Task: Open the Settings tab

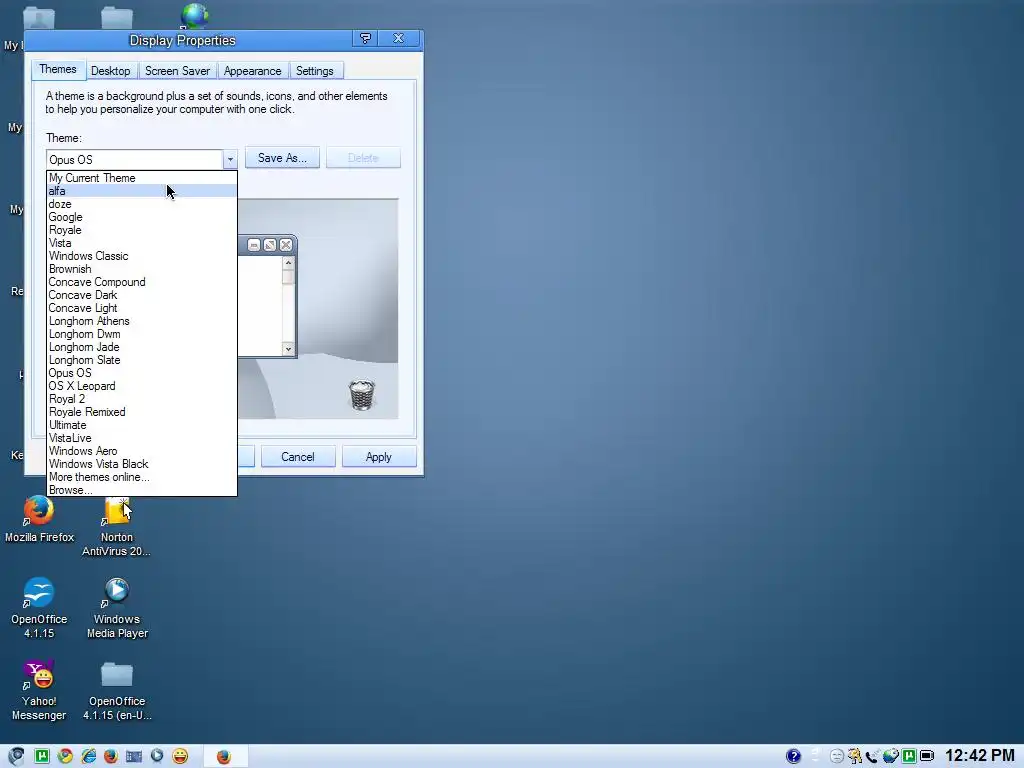Action: [x=315, y=71]
